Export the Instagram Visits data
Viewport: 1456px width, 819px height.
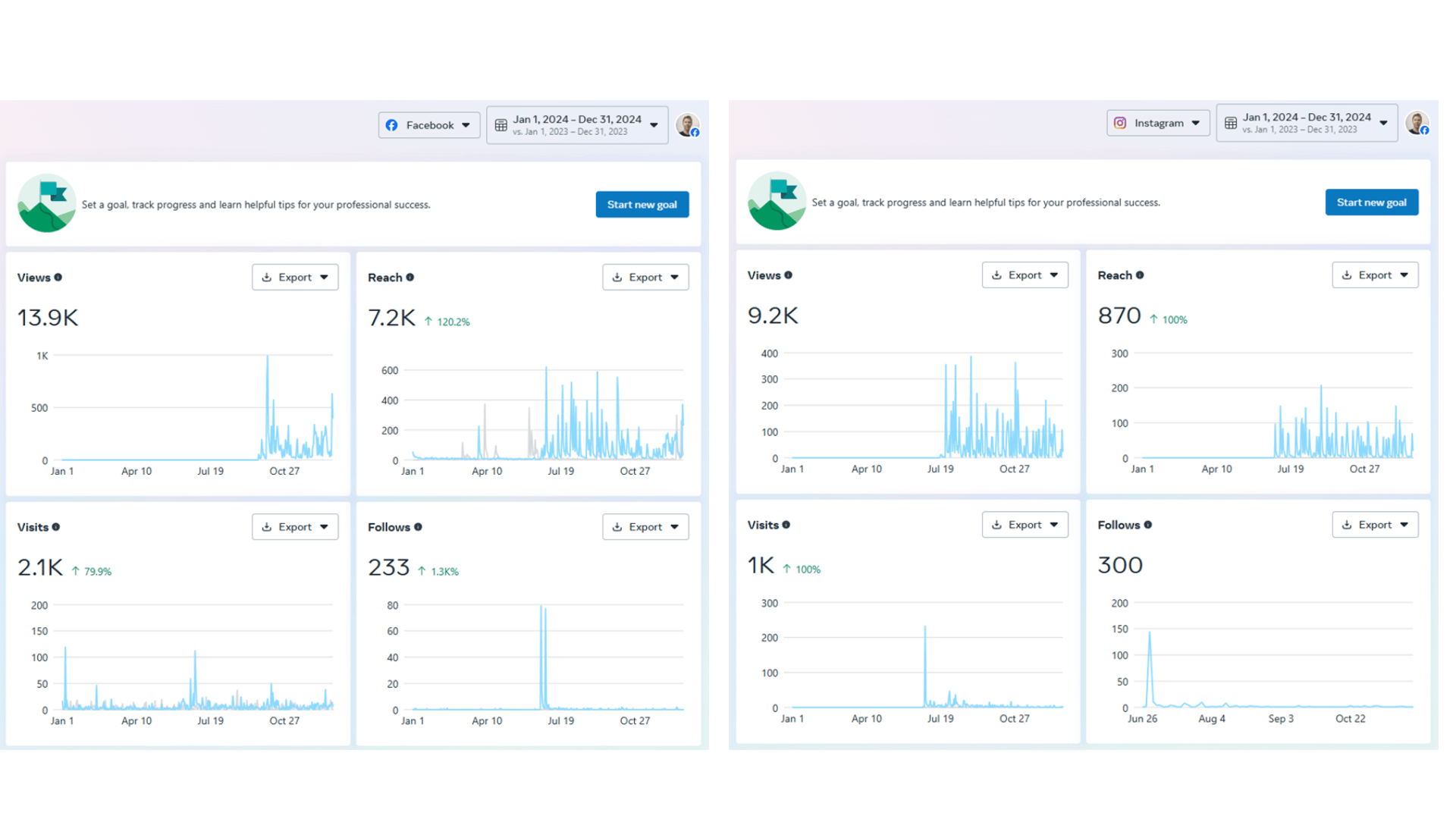pos(1025,525)
